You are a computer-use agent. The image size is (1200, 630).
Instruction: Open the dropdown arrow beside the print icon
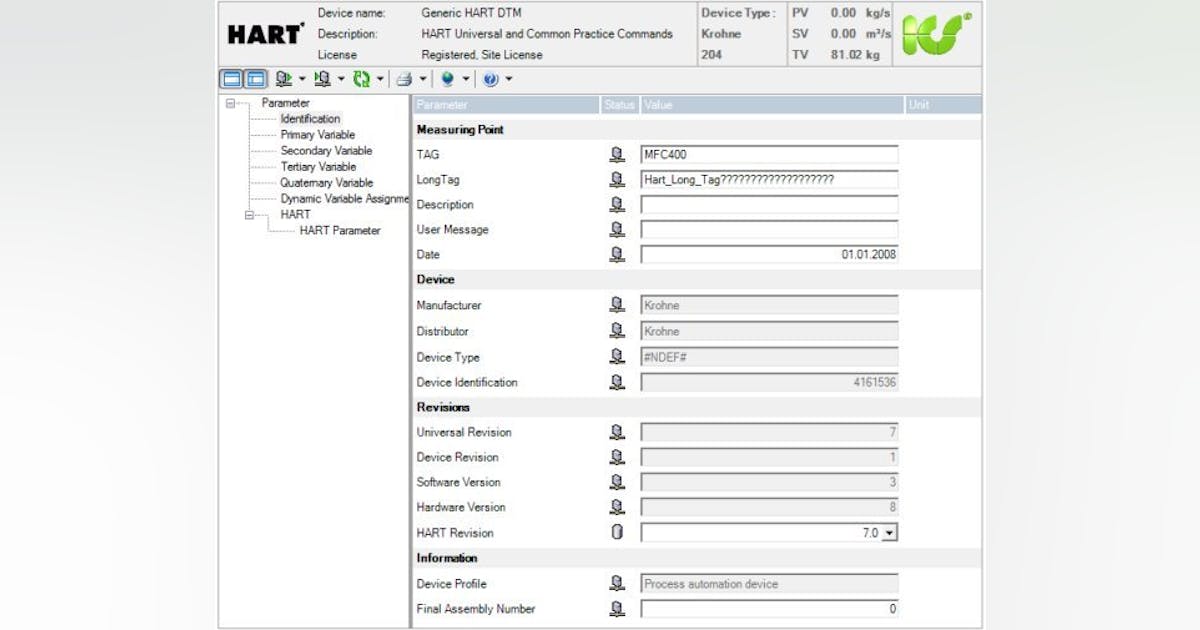coord(422,79)
